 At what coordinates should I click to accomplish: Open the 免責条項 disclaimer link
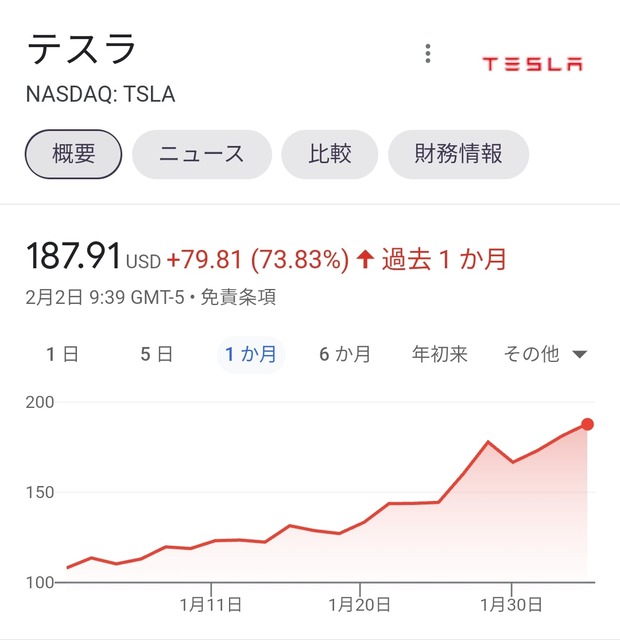point(238,297)
